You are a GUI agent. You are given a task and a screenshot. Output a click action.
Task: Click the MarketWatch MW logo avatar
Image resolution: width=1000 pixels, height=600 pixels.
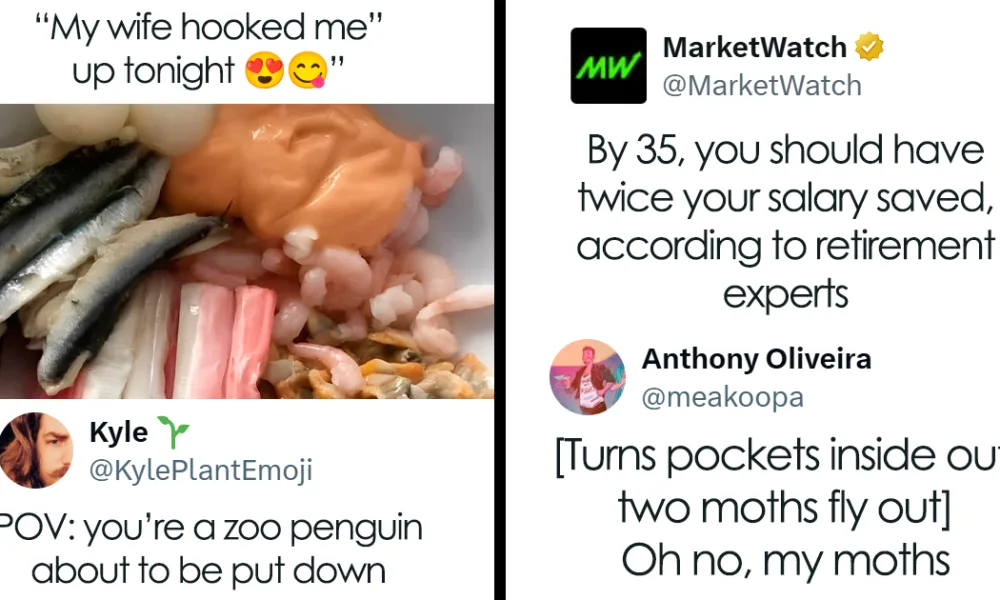coord(608,66)
